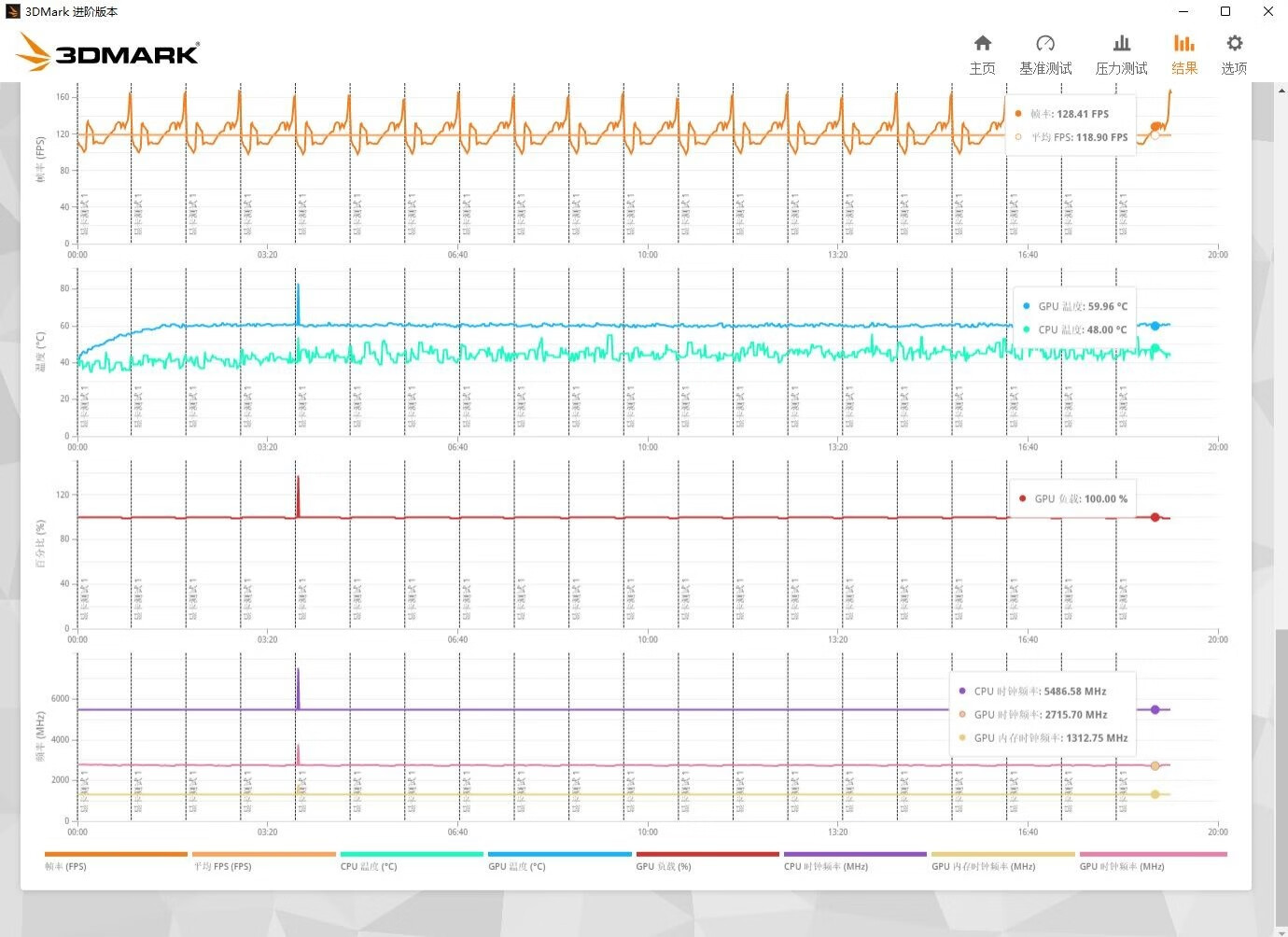Viewport: 1288px width, 937px height.
Task: Click the blue GPU 温度 data point marker
Action: pos(1155,326)
